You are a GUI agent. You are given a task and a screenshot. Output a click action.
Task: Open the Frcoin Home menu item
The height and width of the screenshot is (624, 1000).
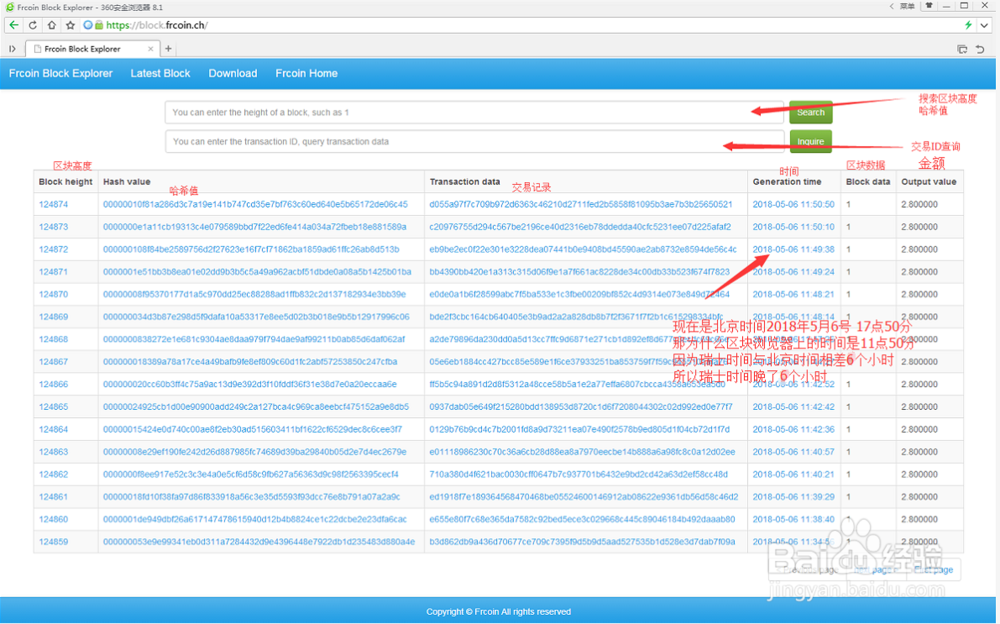click(x=306, y=73)
